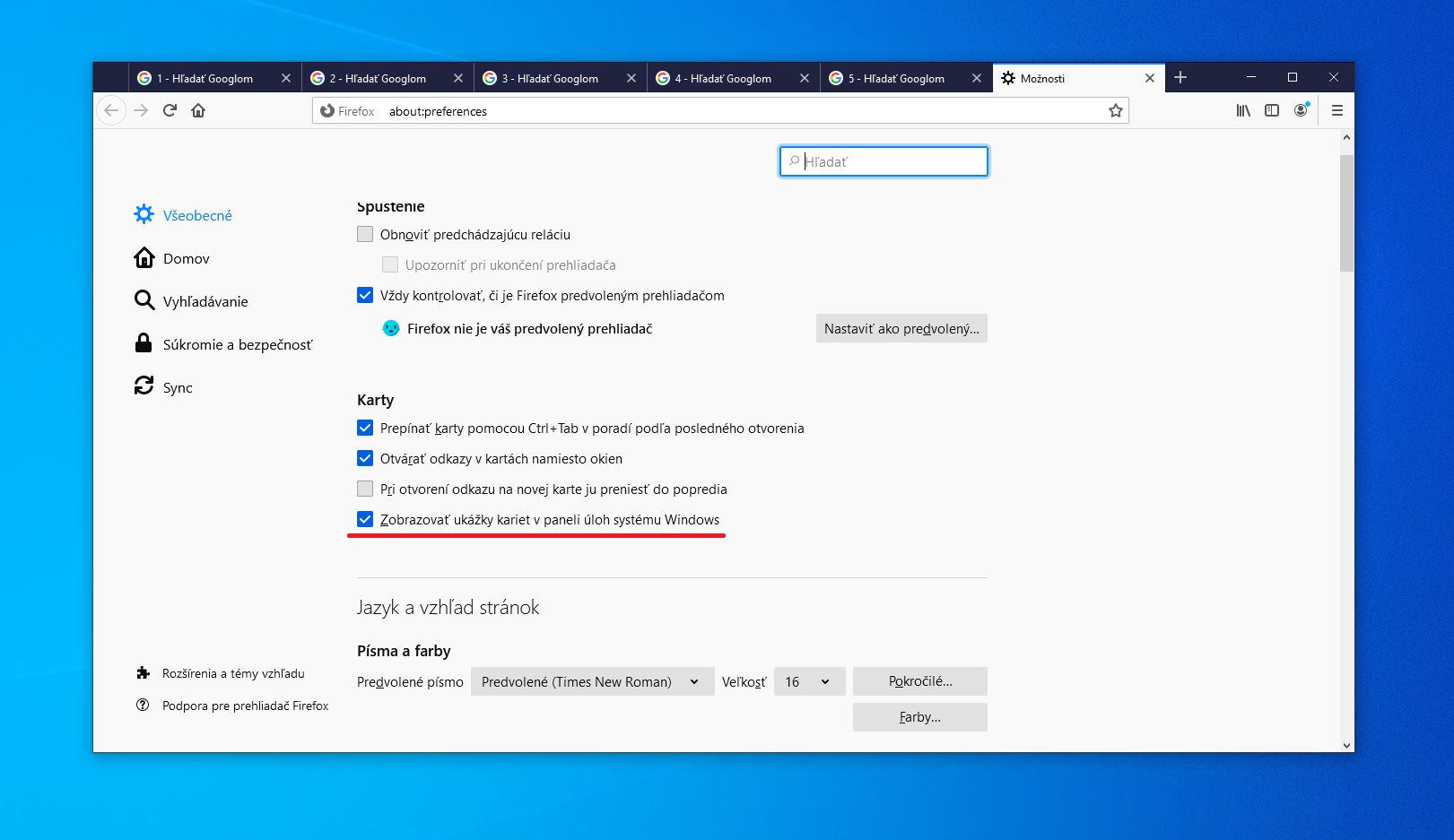Open the Pokročilé fonts button

[920, 681]
